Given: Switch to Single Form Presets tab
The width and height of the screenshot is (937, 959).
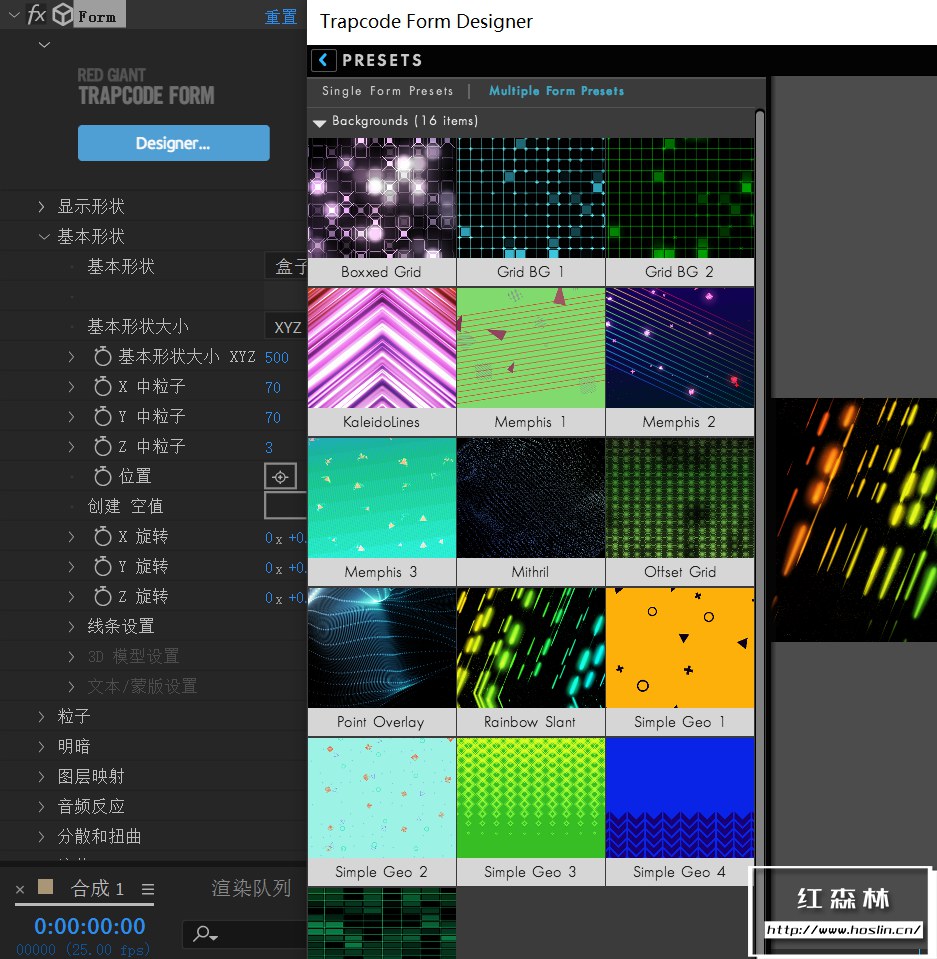Looking at the screenshot, I should pos(388,91).
